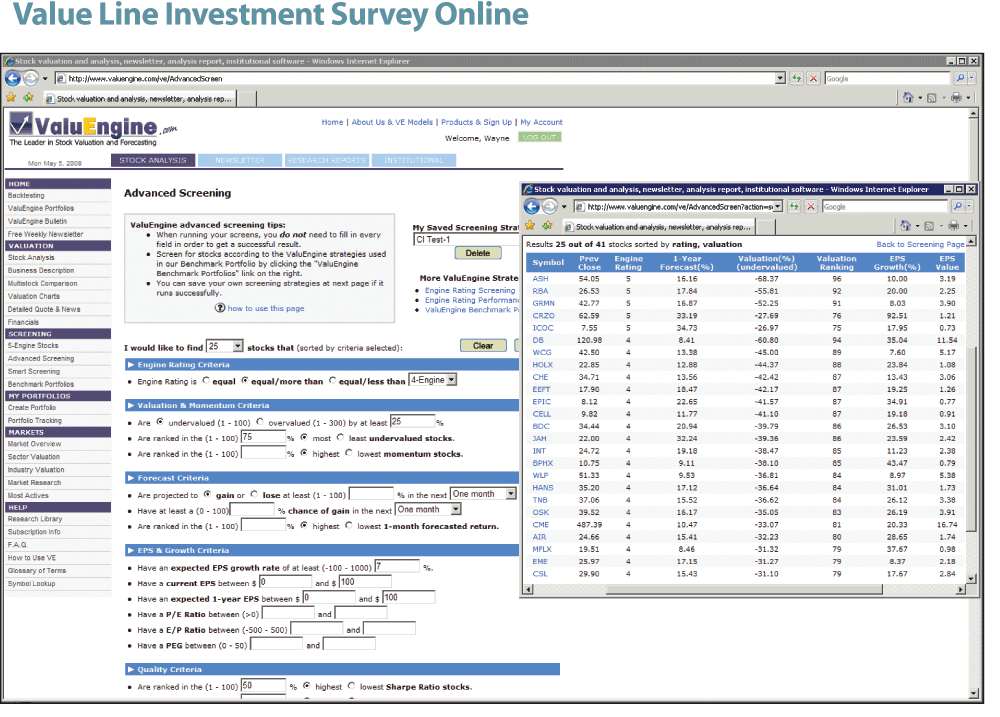Image resolution: width=1000 pixels, height=717 pixels.
Task: Click the search magnifier in the results popup window
Action: click(x=957, y=207)
